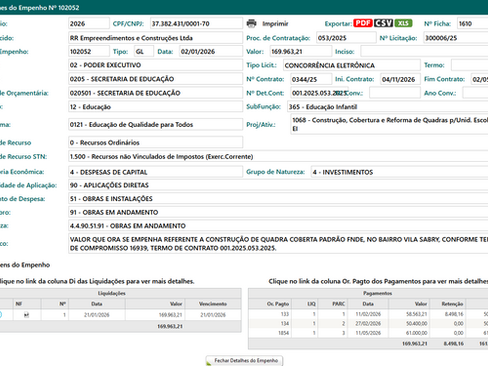Click the Pagamentos table title header
This screenshot has height=366, width=488.
[x=377, y=293]
